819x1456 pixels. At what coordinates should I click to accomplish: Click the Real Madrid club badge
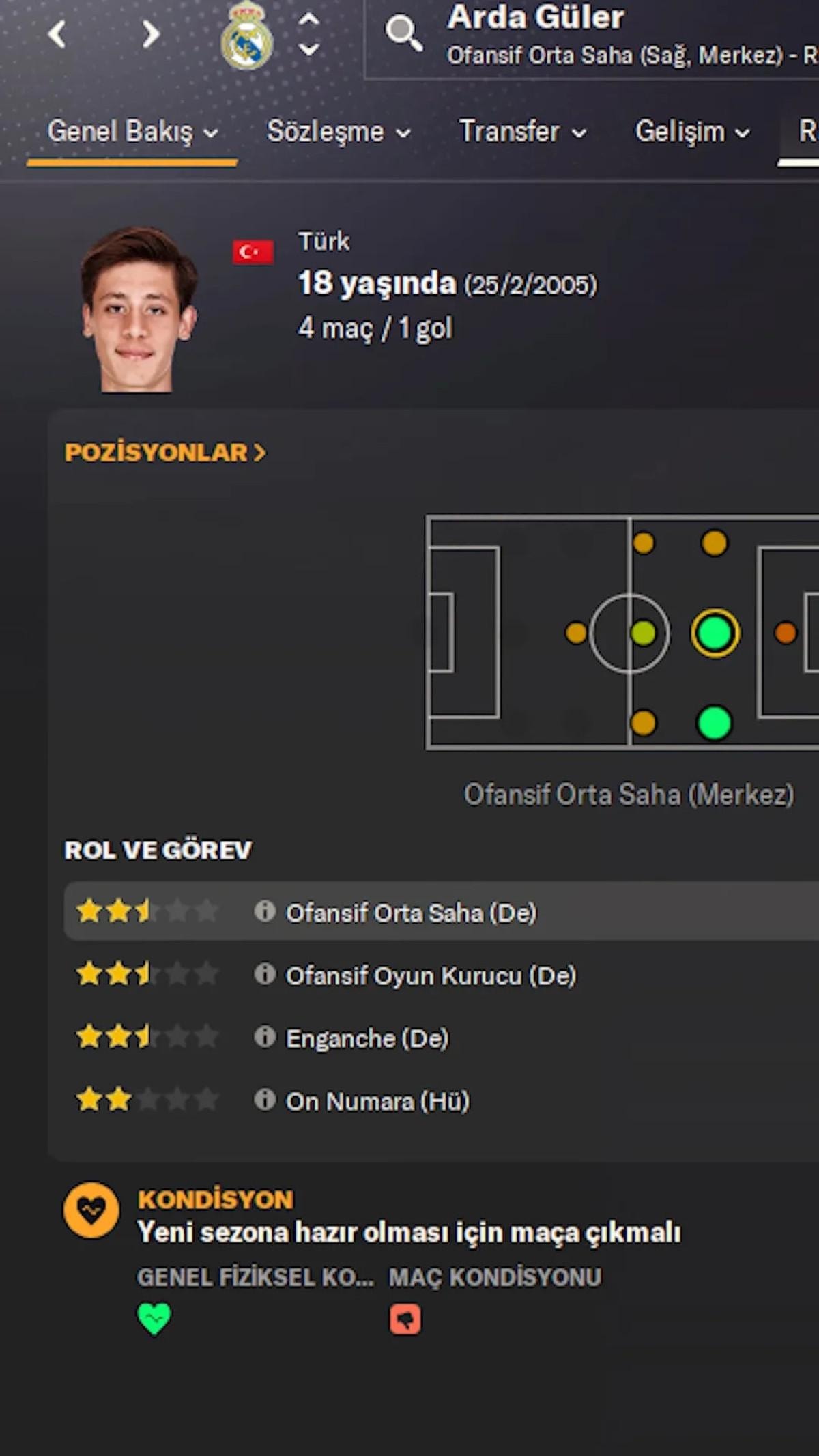coord(247,35)
